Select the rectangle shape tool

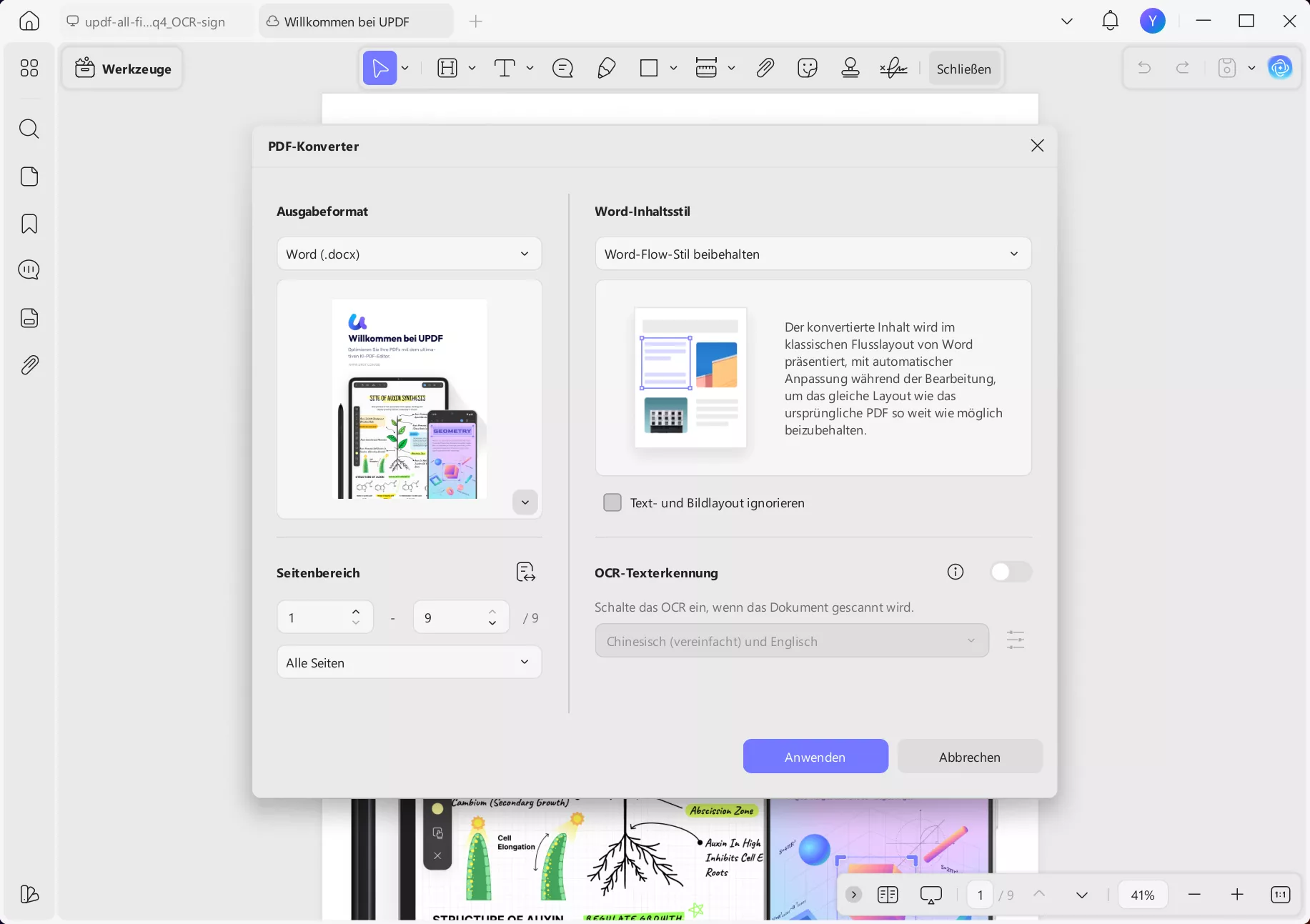point(649,69)
